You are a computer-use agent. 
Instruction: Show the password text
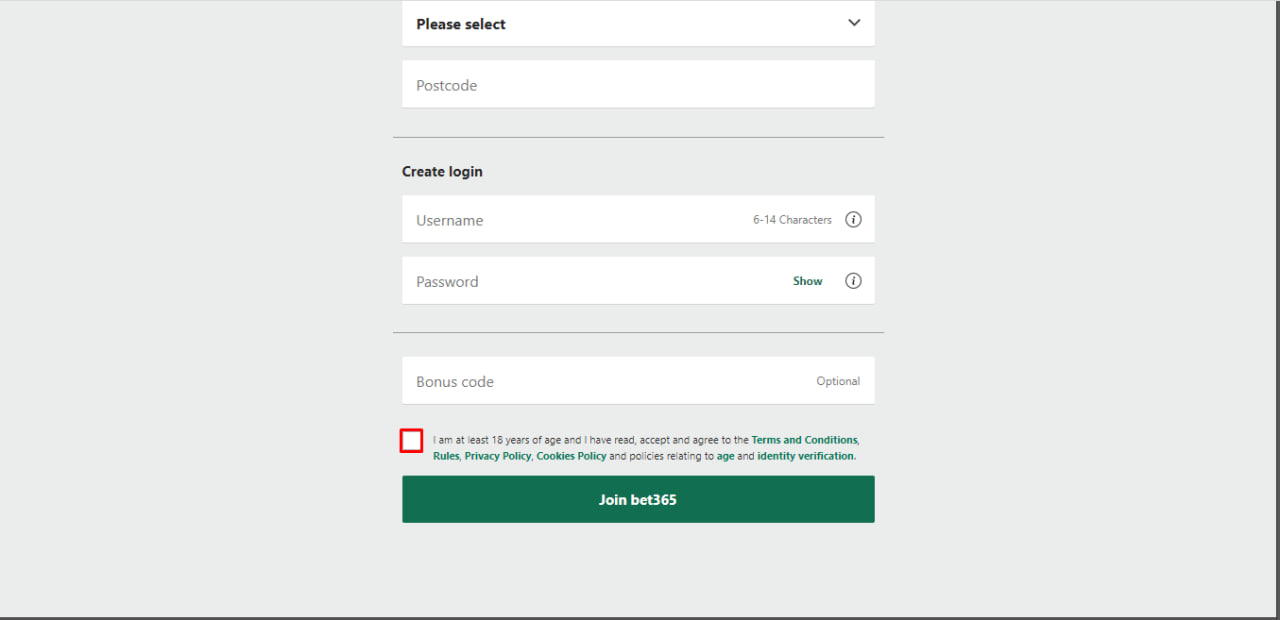click(x=807, y=281)
